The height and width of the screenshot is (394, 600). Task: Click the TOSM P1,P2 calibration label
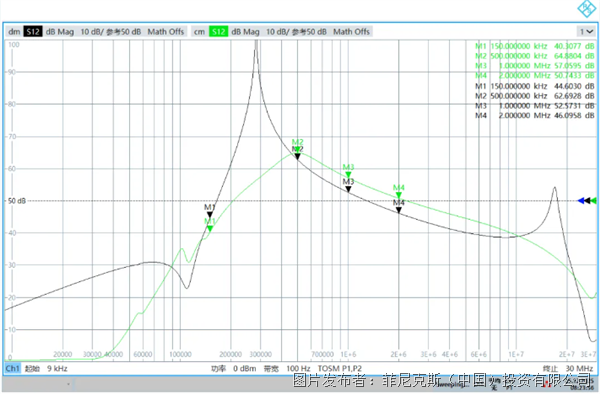[x=339, y=369]
